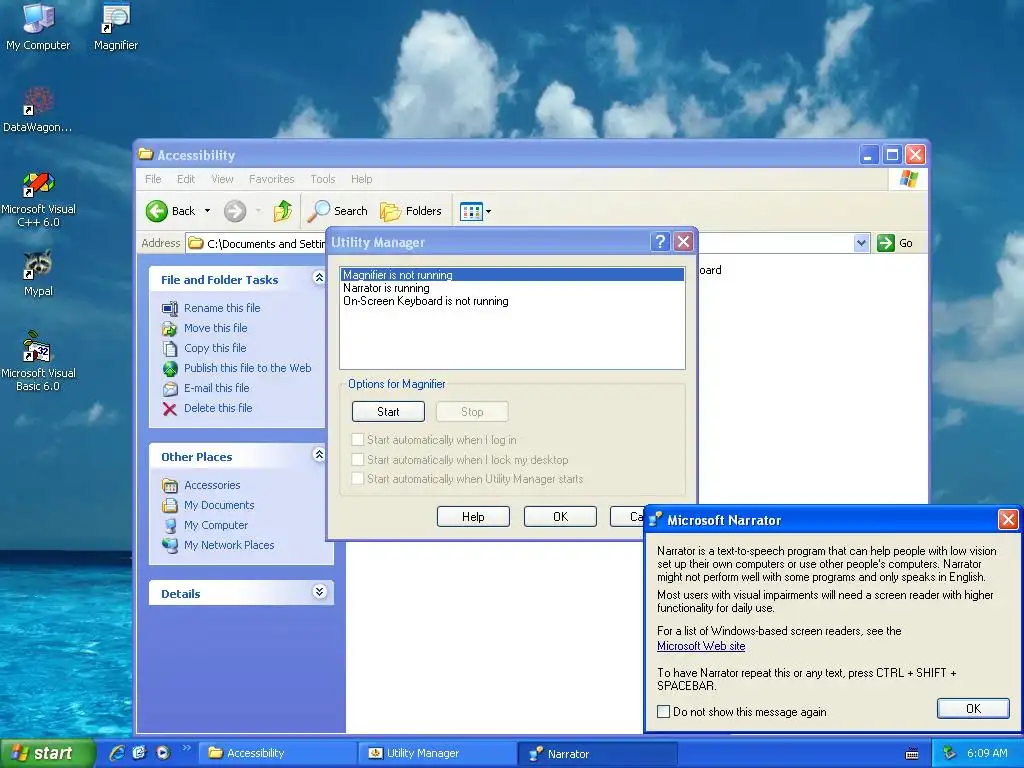Click the Go button beside address bar
Viewport: 1024px width, 768px height.
(x=895, y=243)
